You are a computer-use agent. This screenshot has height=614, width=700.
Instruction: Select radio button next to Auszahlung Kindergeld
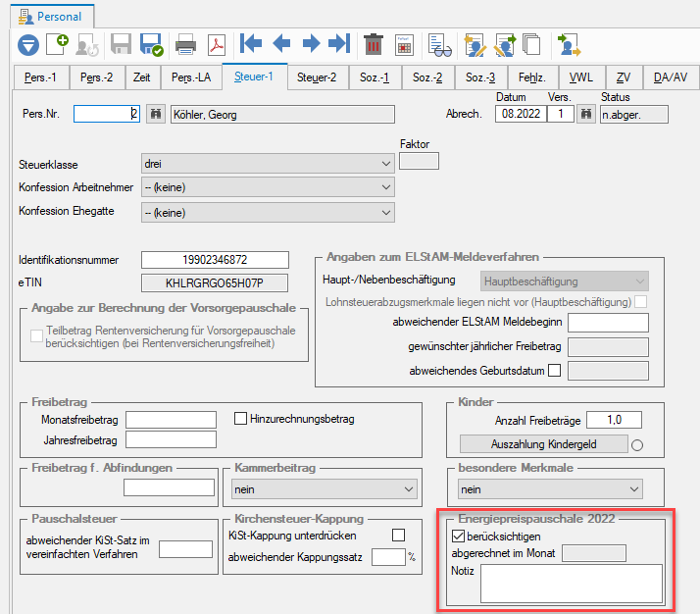[637, 445]
